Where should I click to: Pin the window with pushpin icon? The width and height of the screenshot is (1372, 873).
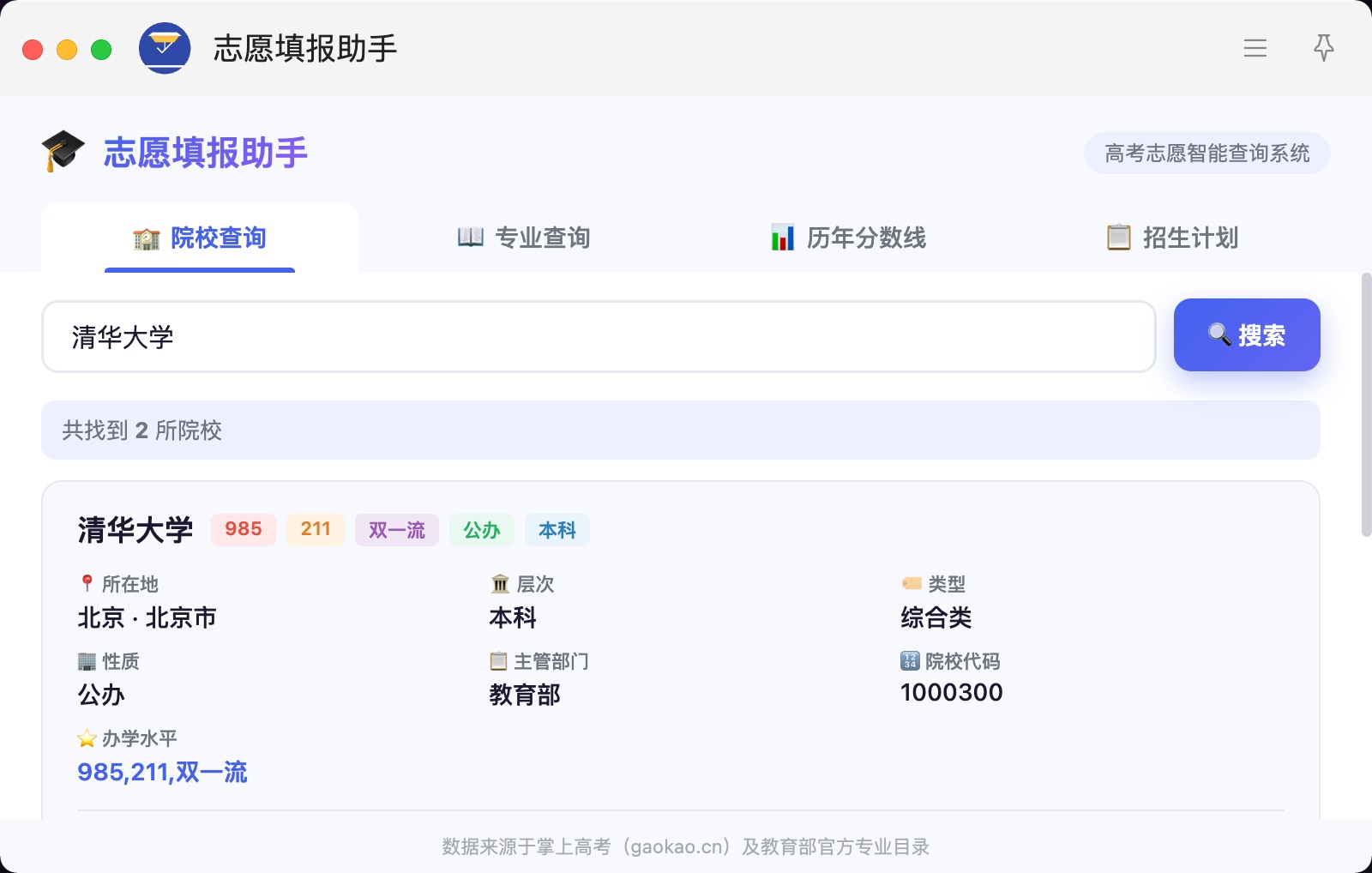[1324, 48]
